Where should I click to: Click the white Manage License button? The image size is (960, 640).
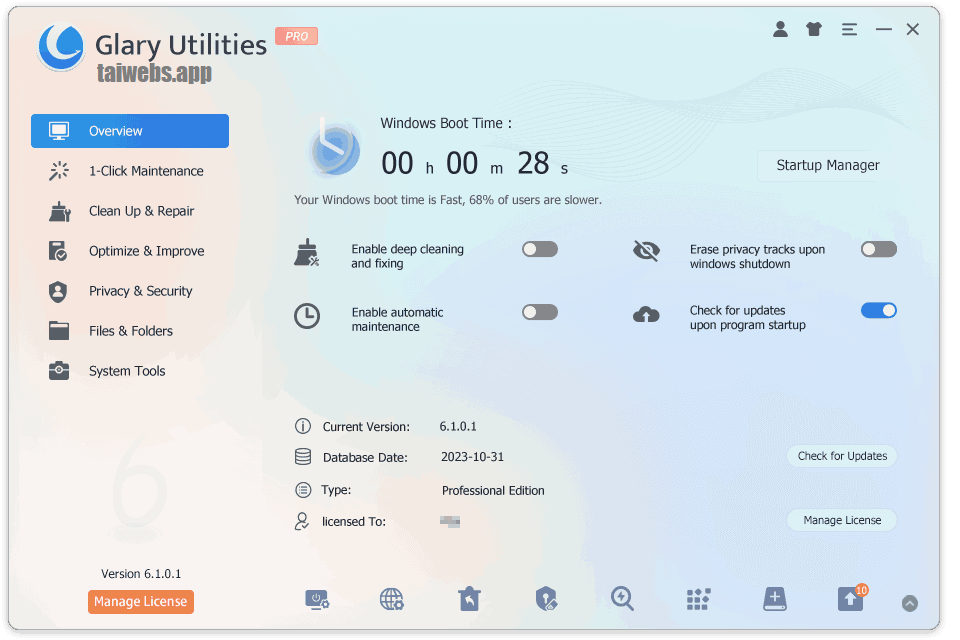pos(842,521)
